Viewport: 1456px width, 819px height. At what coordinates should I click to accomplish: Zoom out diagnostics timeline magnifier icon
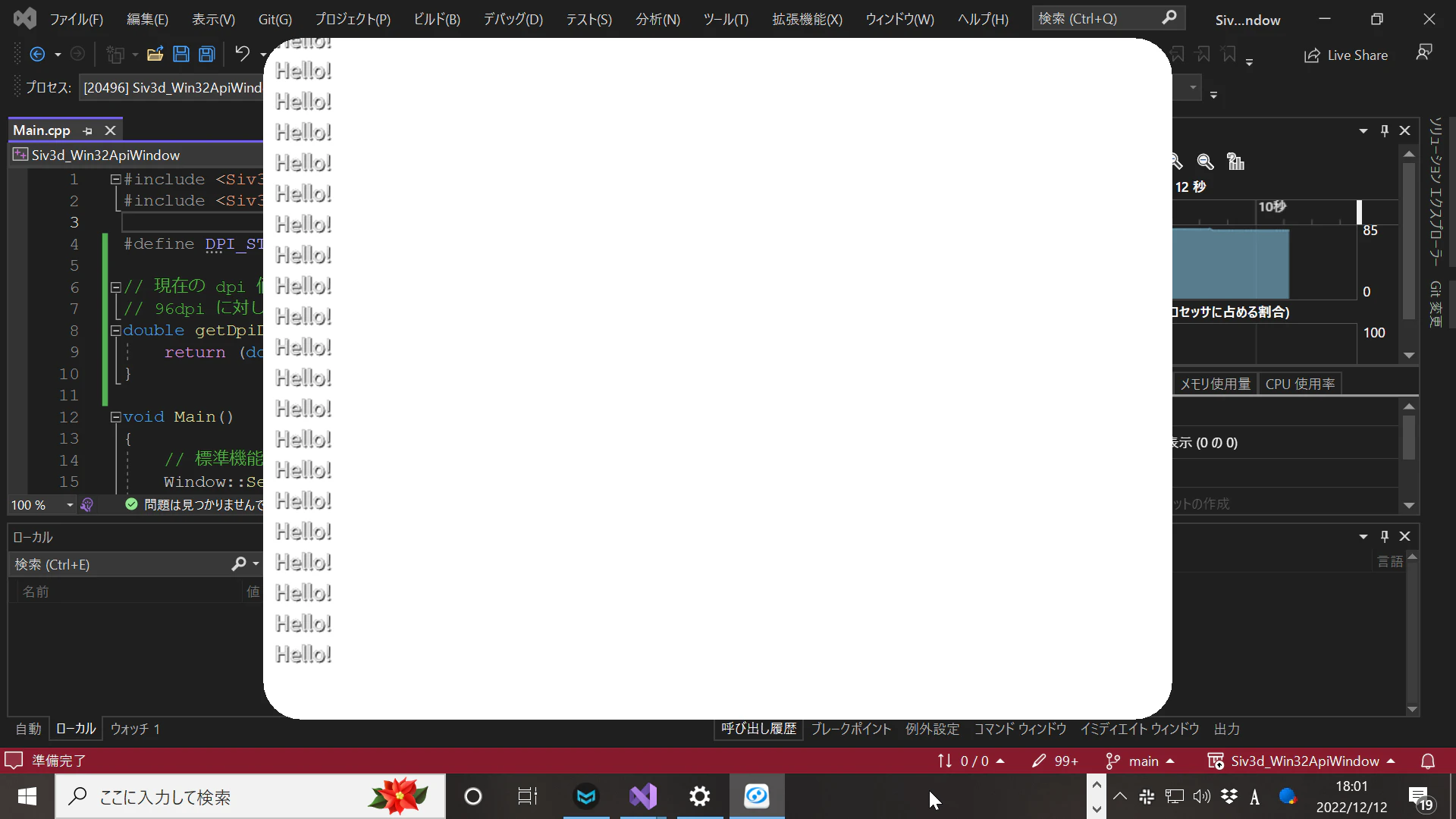1205,162
